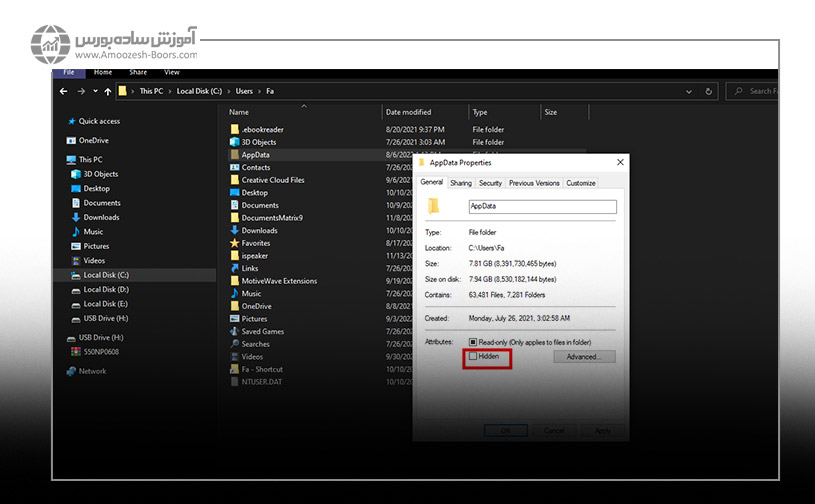Go up one folder level
This screenshot has width=815, height=504.
[108, 91]
